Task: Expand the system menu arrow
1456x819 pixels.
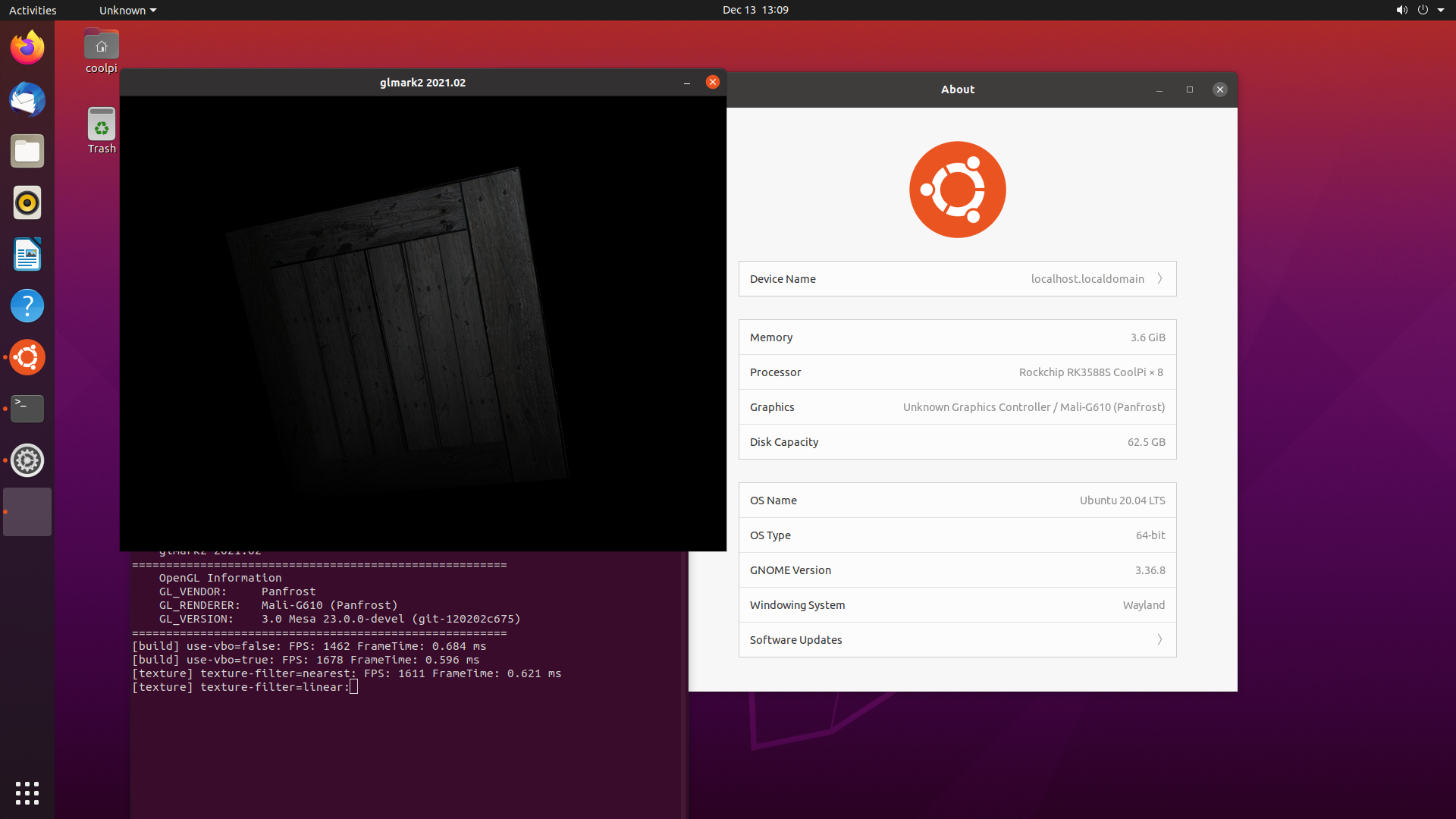Action: [1441, 10]
